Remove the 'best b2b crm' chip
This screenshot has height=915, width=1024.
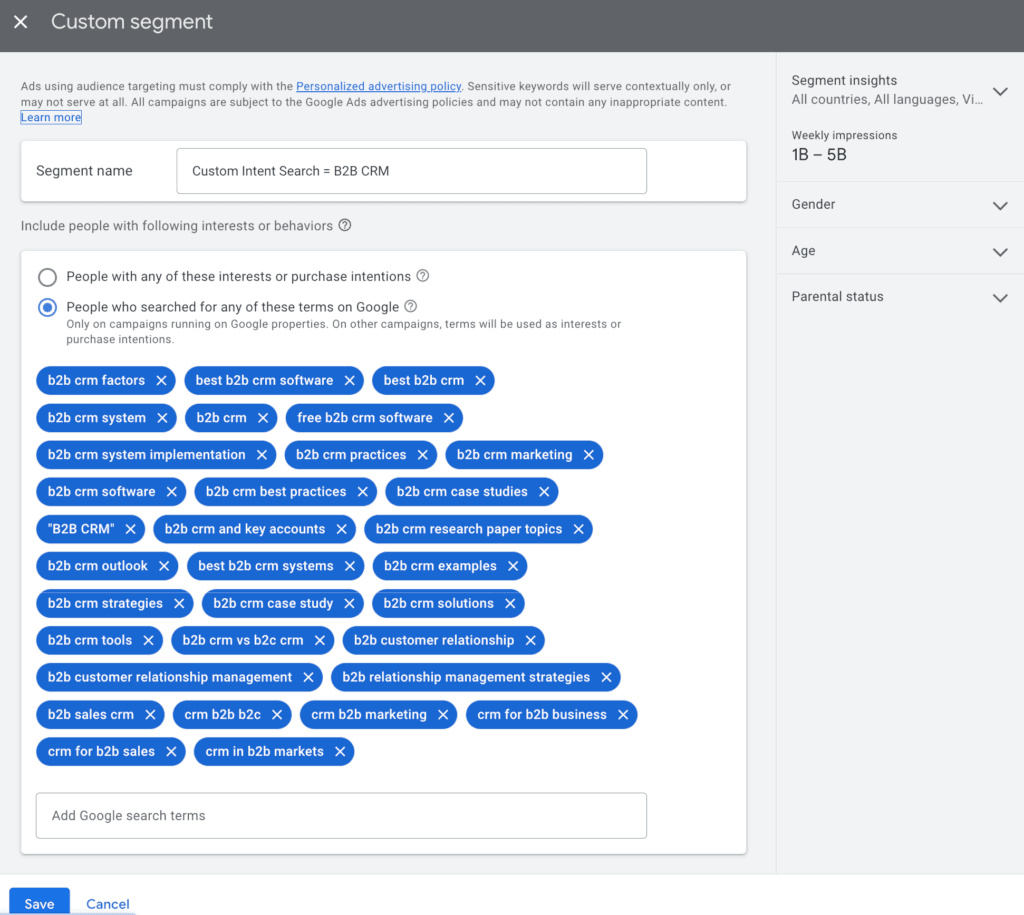(x=480, y=380)
